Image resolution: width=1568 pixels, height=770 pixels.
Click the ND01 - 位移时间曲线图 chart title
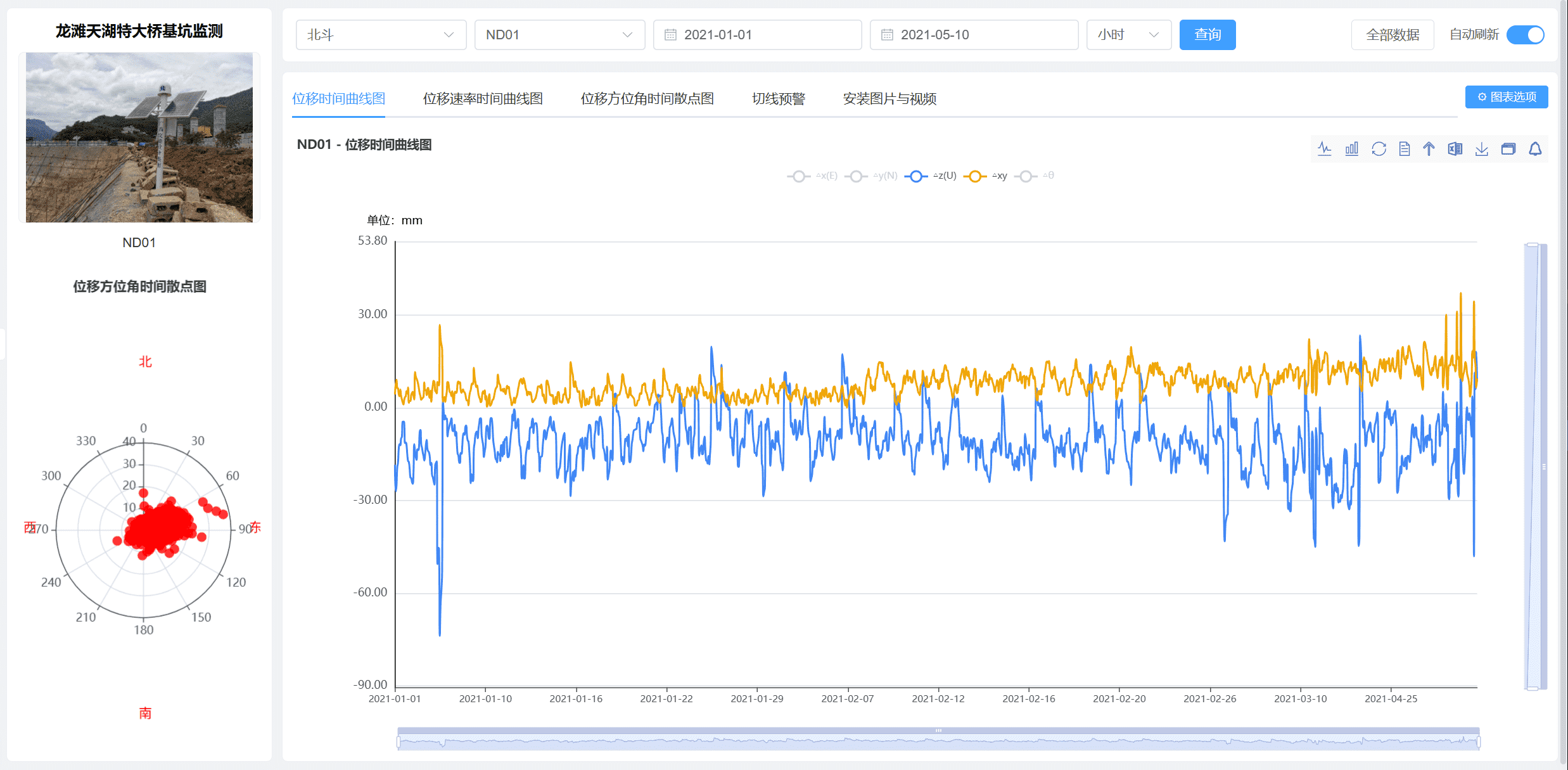click(364, 144)
